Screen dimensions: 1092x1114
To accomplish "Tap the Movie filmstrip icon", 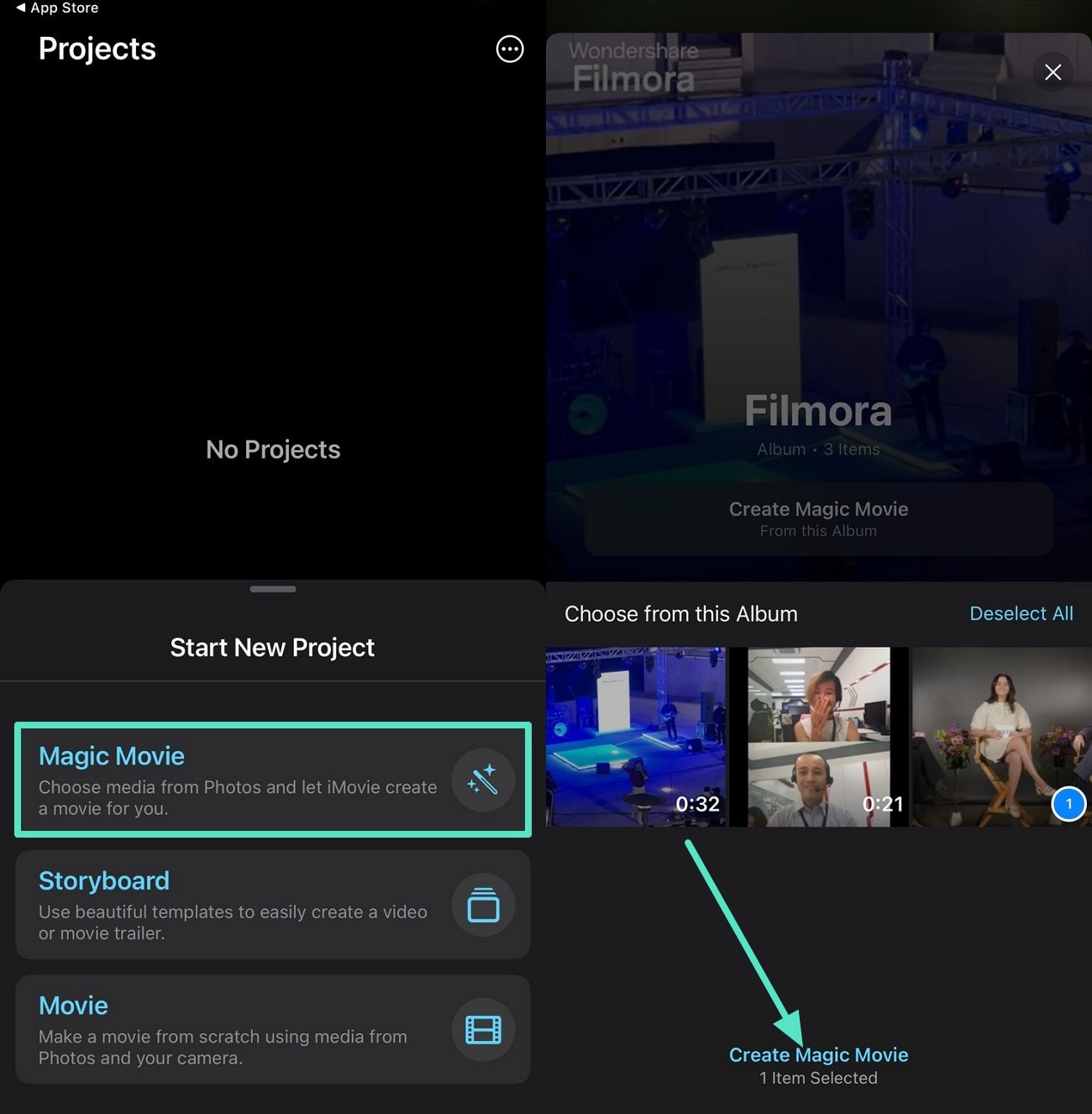I will 483,1029.
